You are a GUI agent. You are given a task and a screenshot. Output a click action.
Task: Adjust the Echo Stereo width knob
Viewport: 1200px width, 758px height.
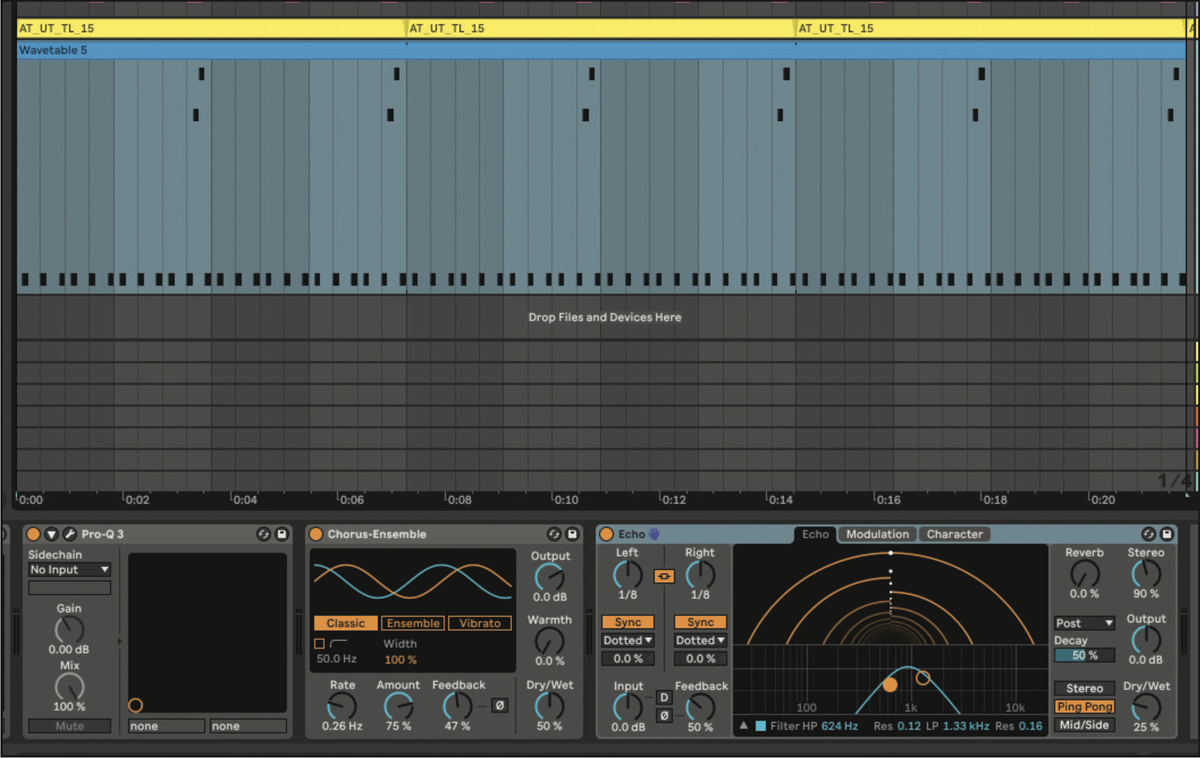click(x=1146, y=574)
